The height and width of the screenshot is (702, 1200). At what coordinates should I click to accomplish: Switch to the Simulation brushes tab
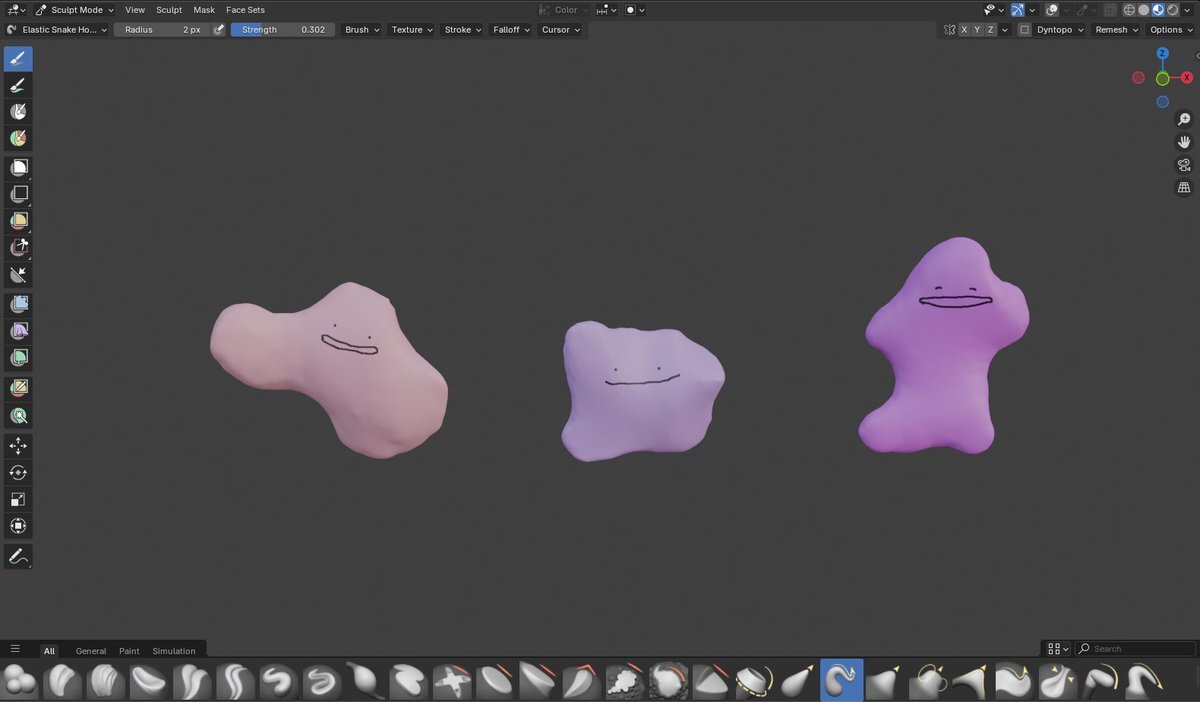click(x=174, y=651)
